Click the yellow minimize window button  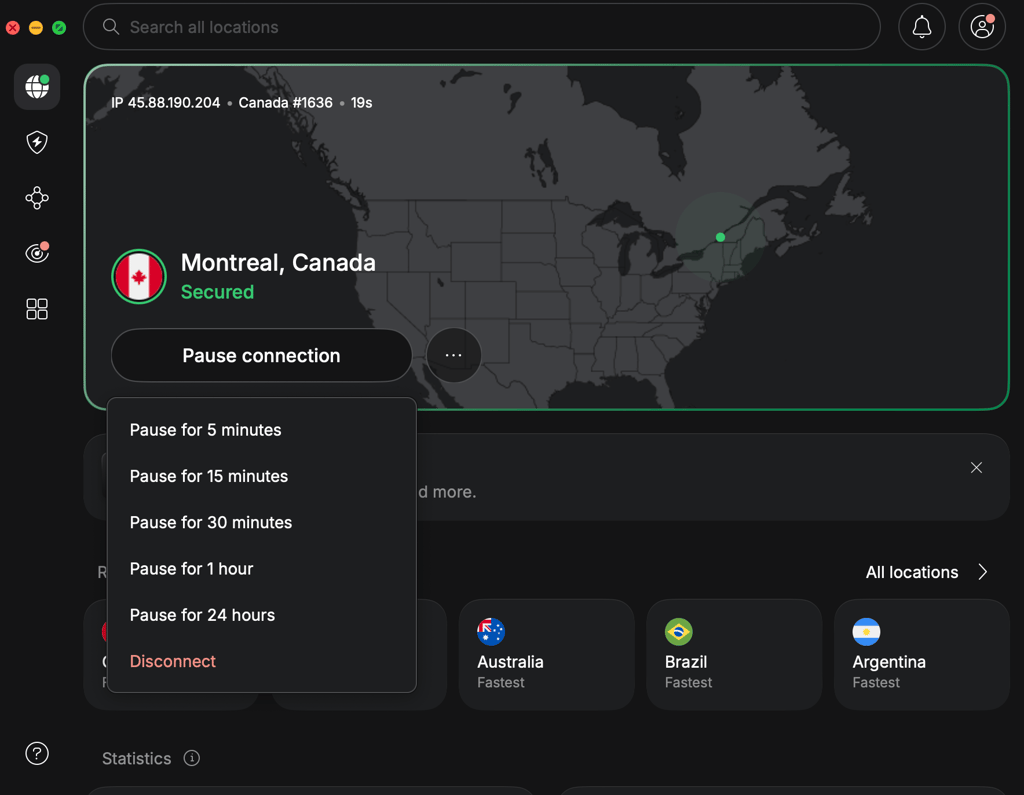pyautogui.click(x=36, y=27)
